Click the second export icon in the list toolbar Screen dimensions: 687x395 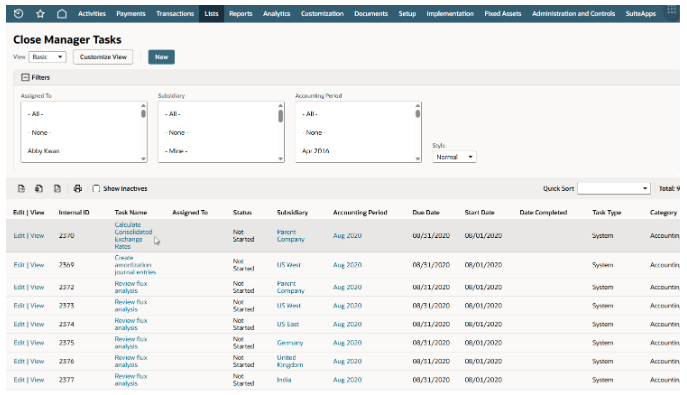39,189
